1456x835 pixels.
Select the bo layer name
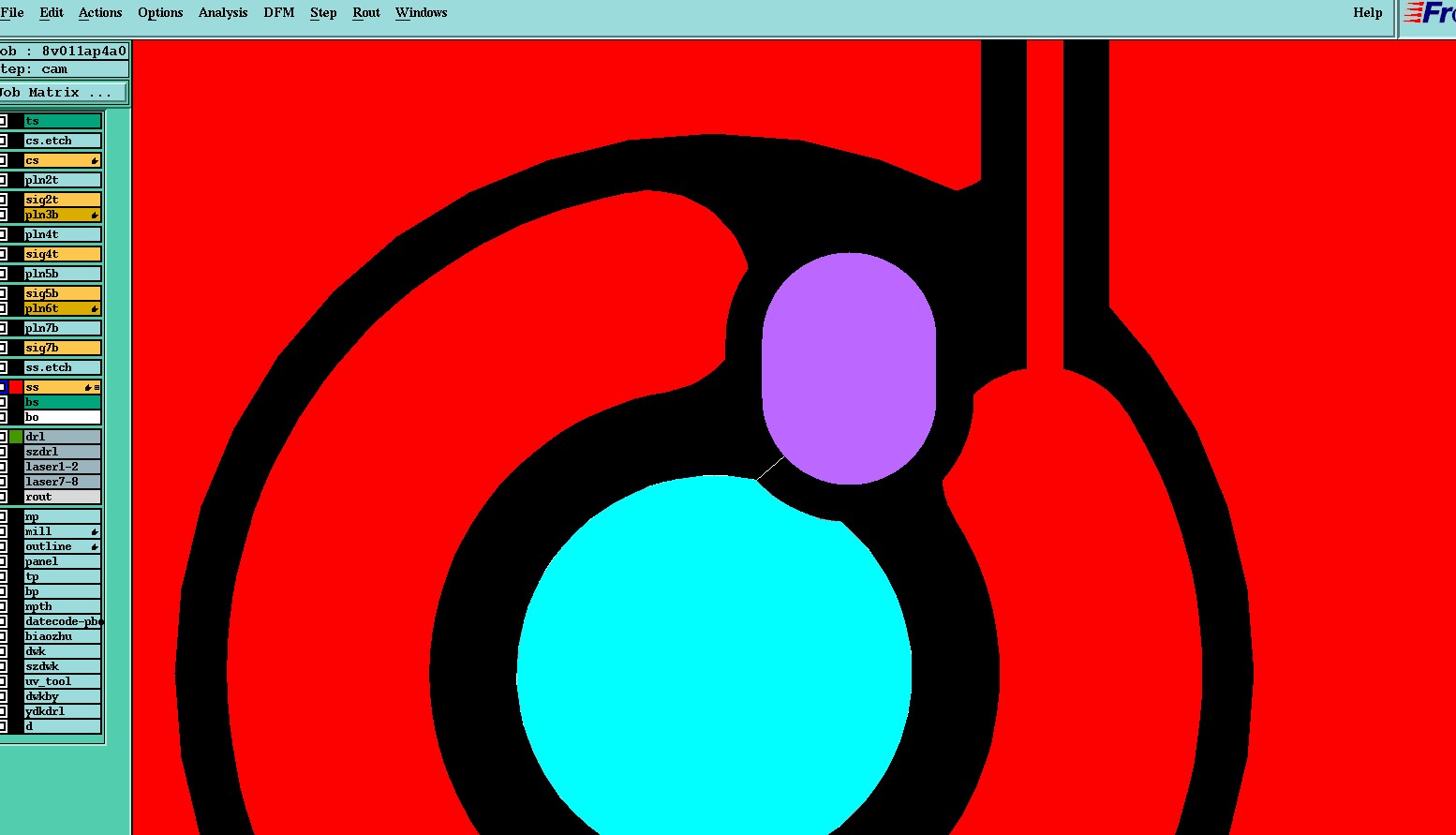tap(62, 417)
